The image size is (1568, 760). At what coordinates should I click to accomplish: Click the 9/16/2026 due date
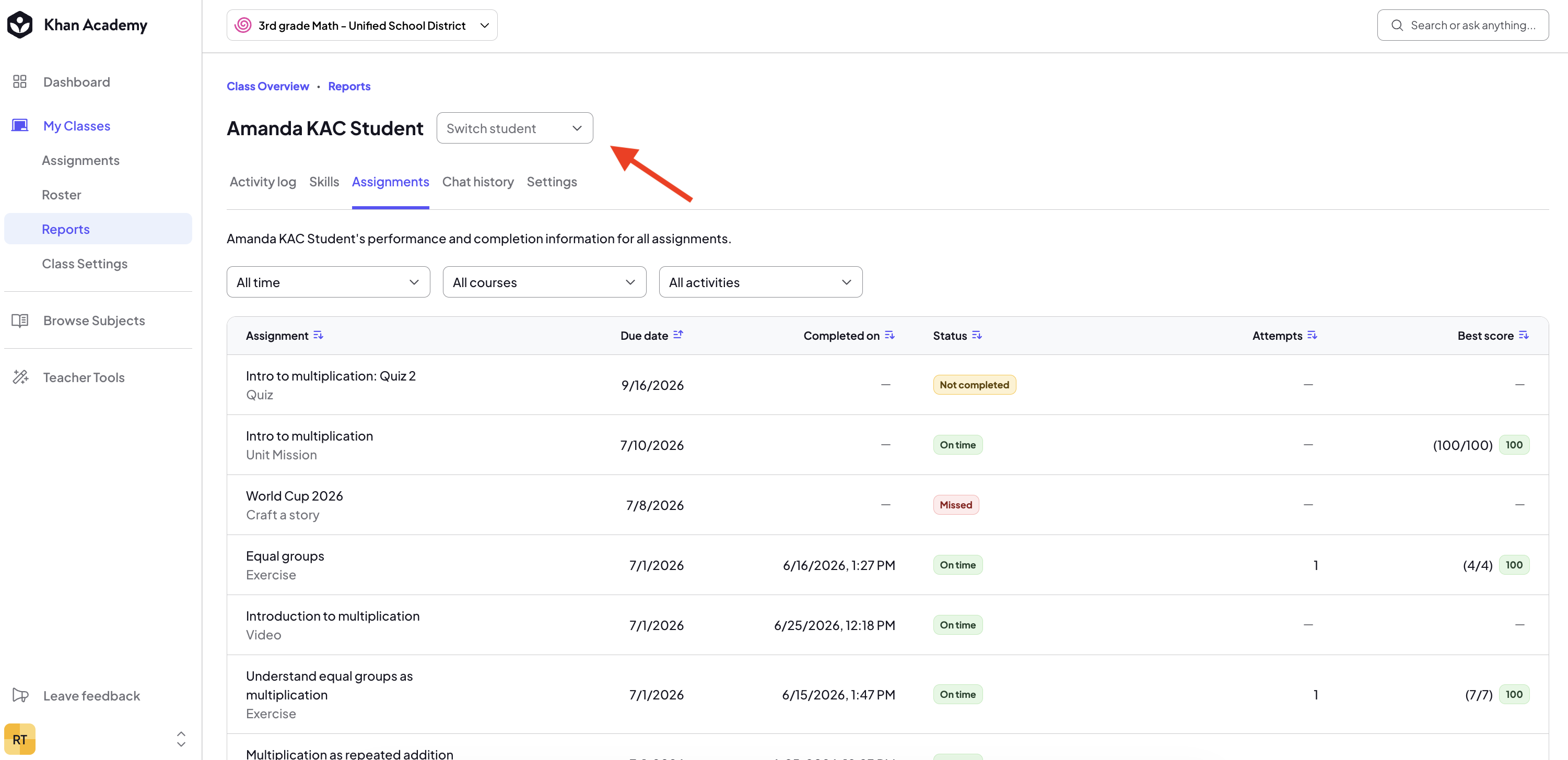652,385
